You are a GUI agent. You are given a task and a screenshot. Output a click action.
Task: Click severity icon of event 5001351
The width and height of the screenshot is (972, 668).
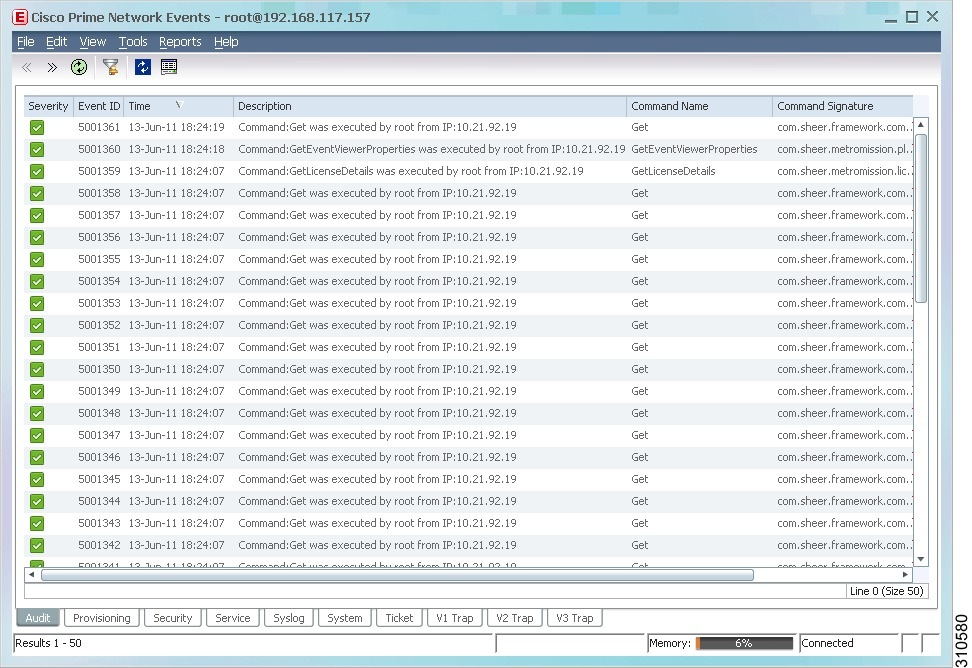37,348
